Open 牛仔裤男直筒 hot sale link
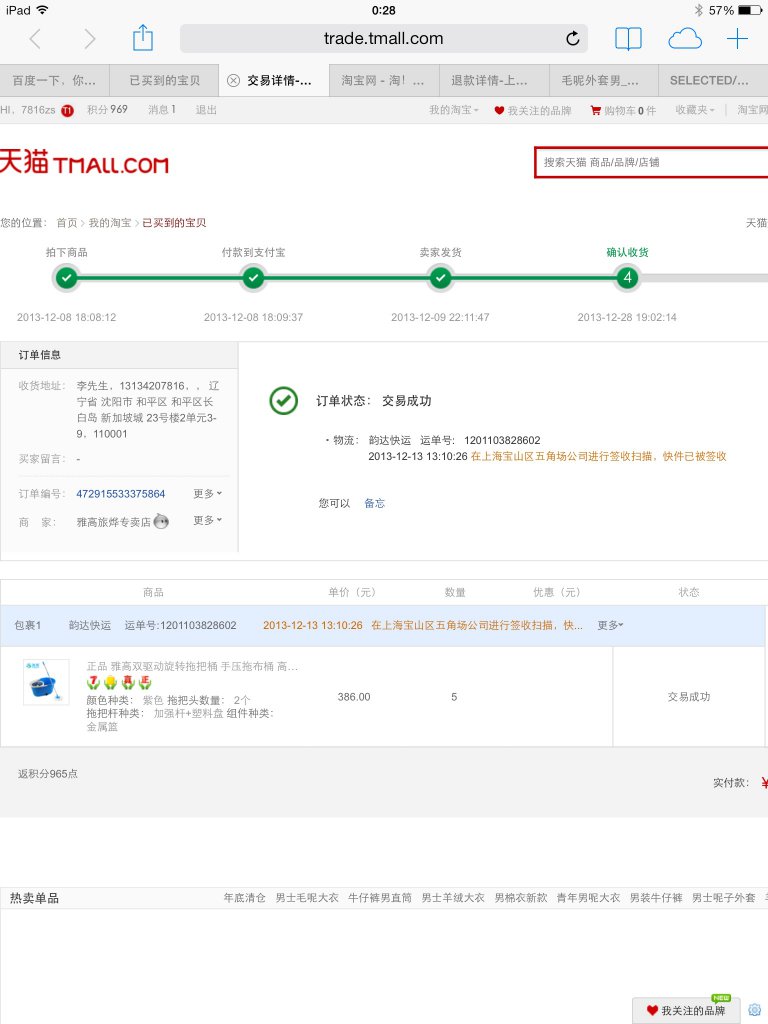Viewport: 768px width, 1024px height. (380, 898)
